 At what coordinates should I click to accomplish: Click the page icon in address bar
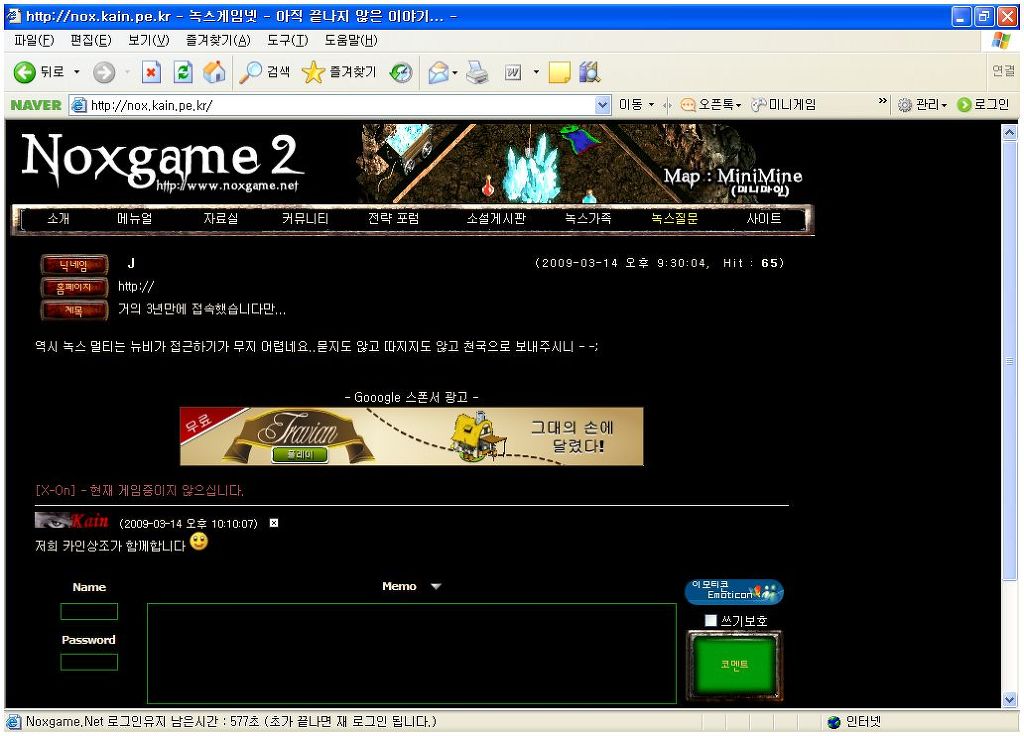click(x=79, y=105)
